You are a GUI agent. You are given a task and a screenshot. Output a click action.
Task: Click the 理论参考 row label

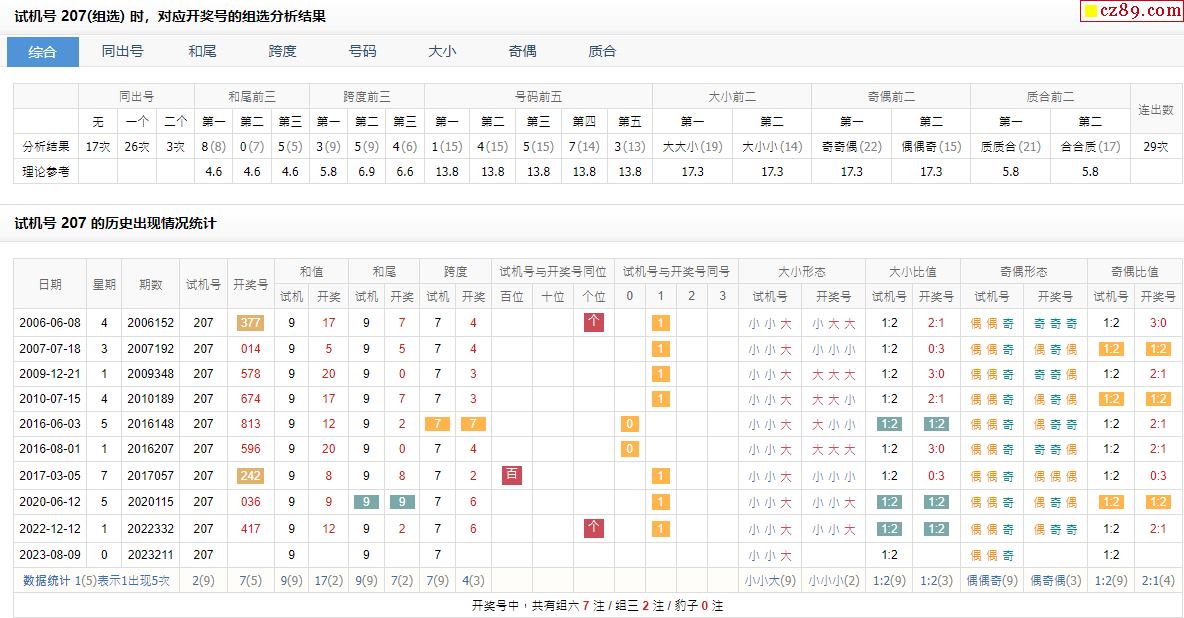(46, 171)
